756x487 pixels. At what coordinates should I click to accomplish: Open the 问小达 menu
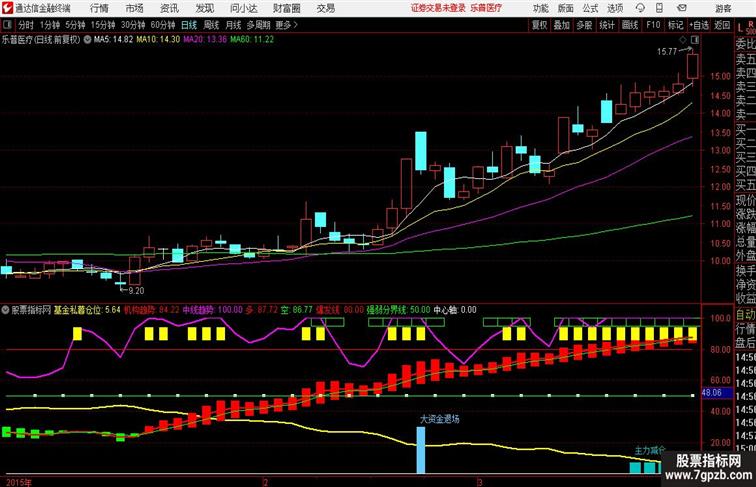click(x=243, y=8)
